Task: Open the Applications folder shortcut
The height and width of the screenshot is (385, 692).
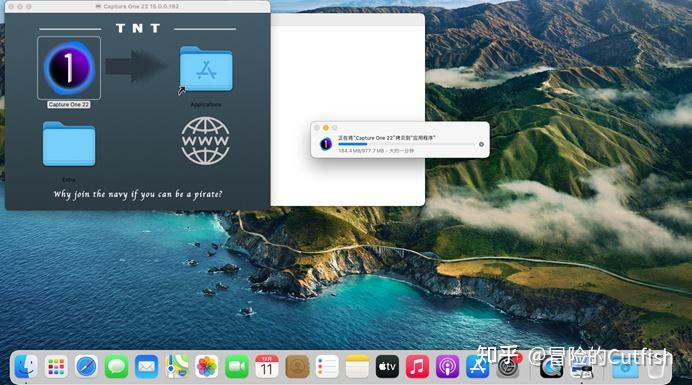Action: pos(206,70)
